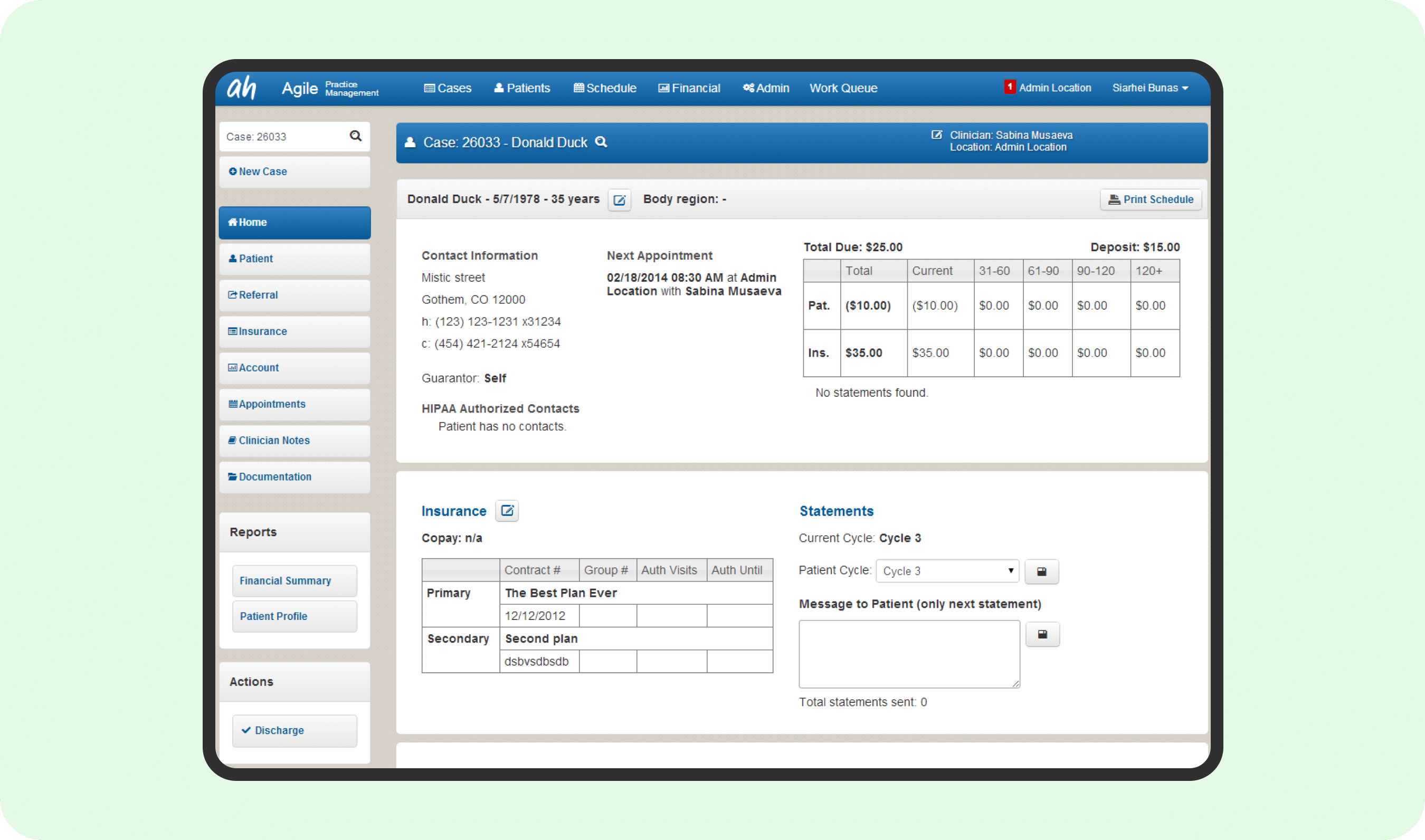Click the Agile Health logo

242,88
